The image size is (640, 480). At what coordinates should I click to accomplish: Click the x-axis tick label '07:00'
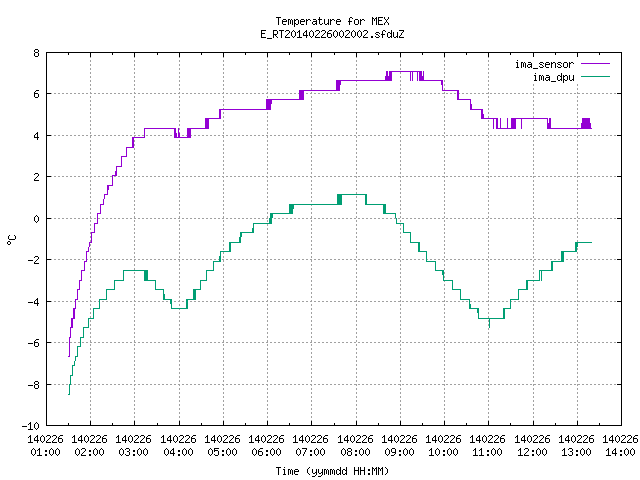311,452
